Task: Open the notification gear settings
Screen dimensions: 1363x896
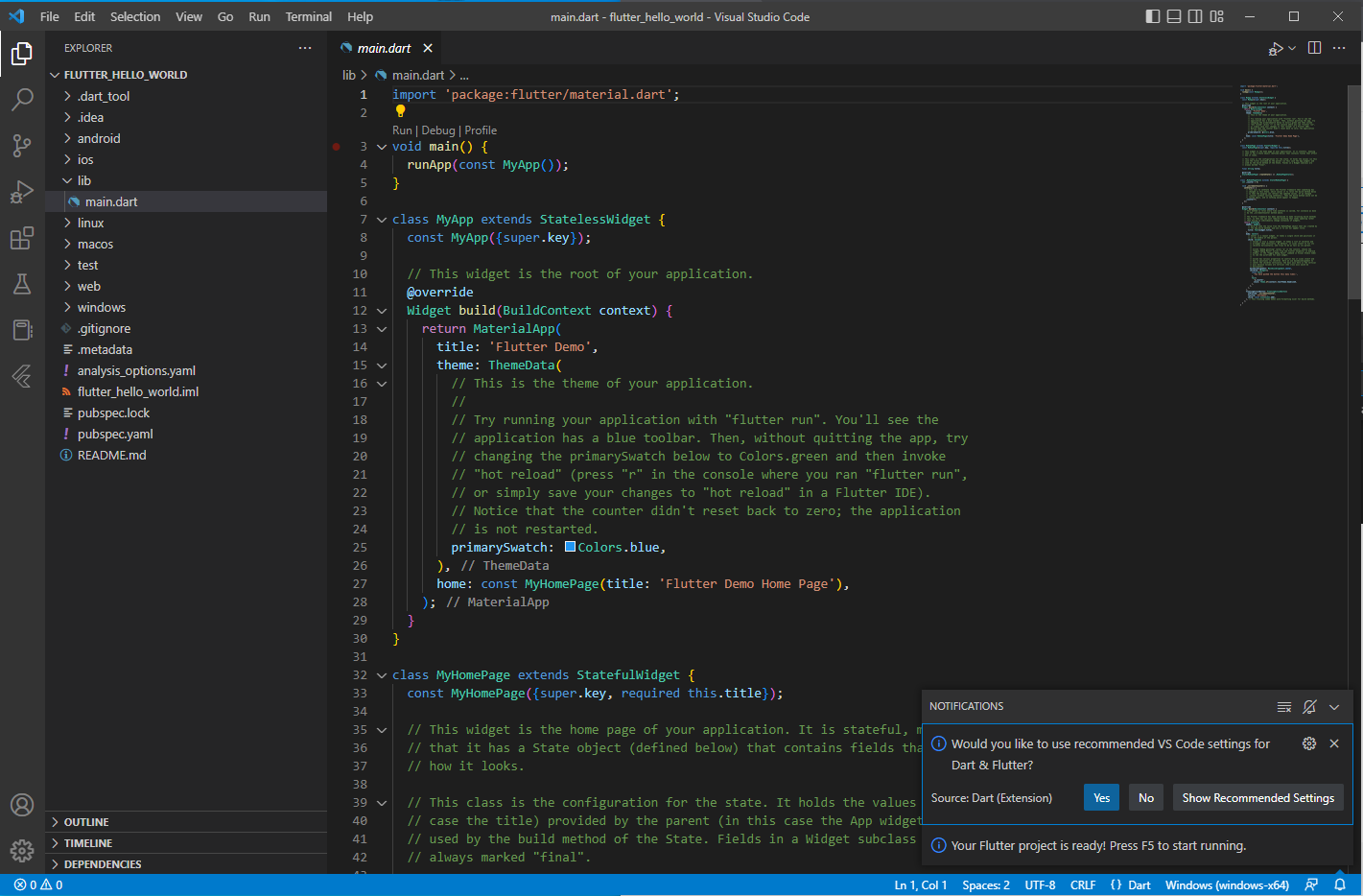Action: 1309,743
